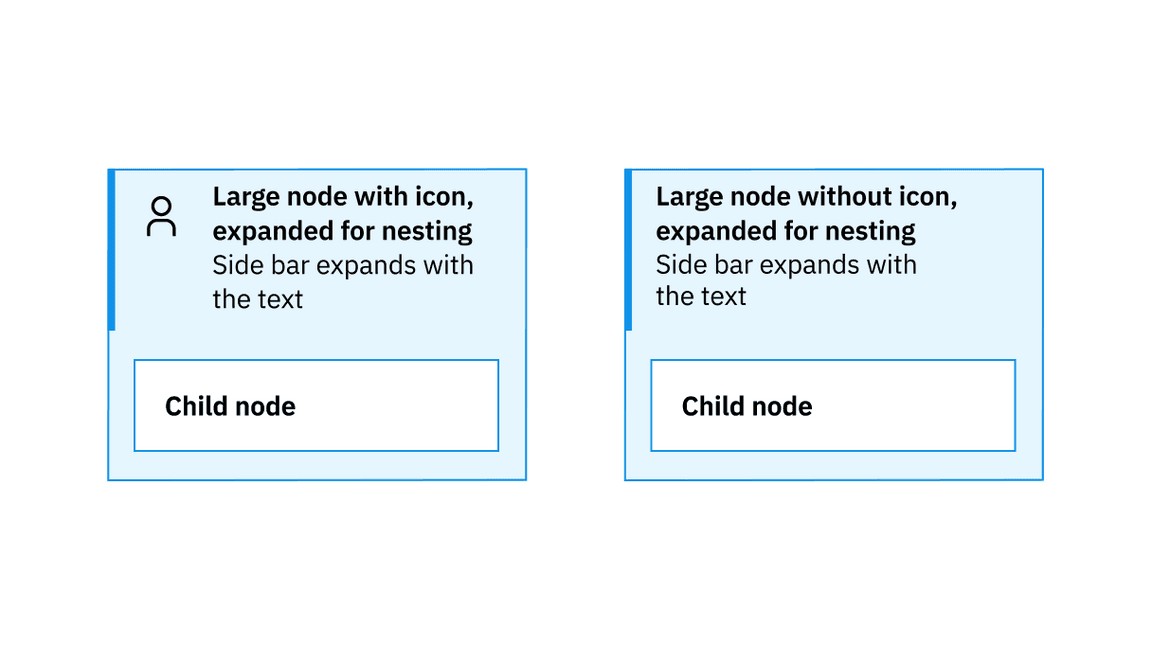Image resolution: width=1152 pixels, height=648 pixels.
Task: Click the right card's 'Side bar expands with' line
Action: tap(786, 265)
